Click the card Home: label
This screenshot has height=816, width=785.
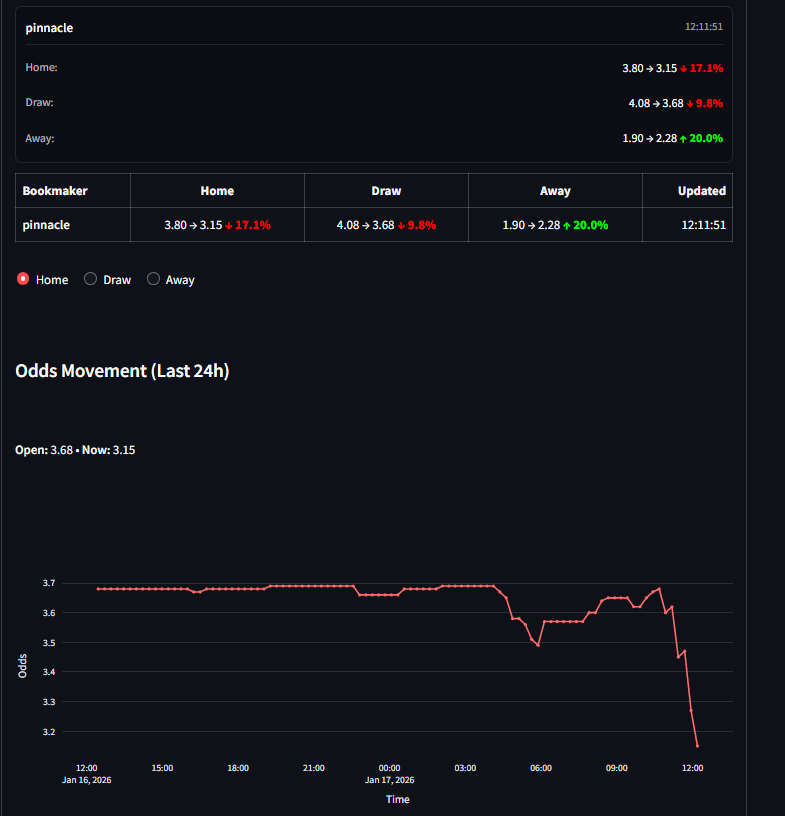[x=42, y=68]
